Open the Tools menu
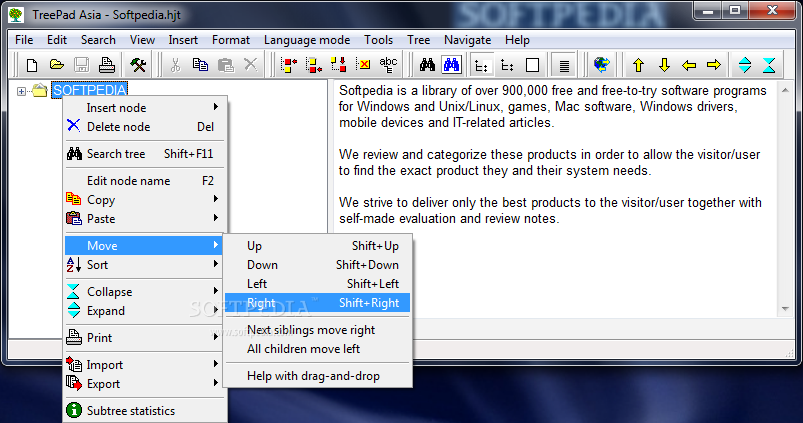 [x=378, y=40]
